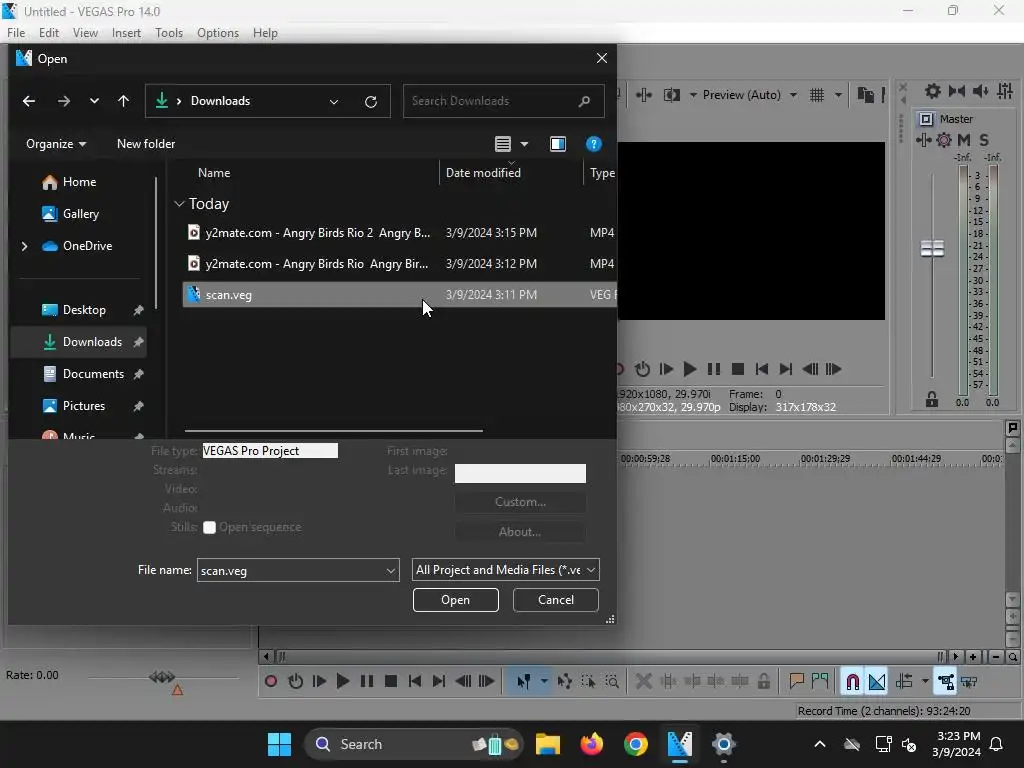Open Video Preview FX in preview window

point(644,95)
